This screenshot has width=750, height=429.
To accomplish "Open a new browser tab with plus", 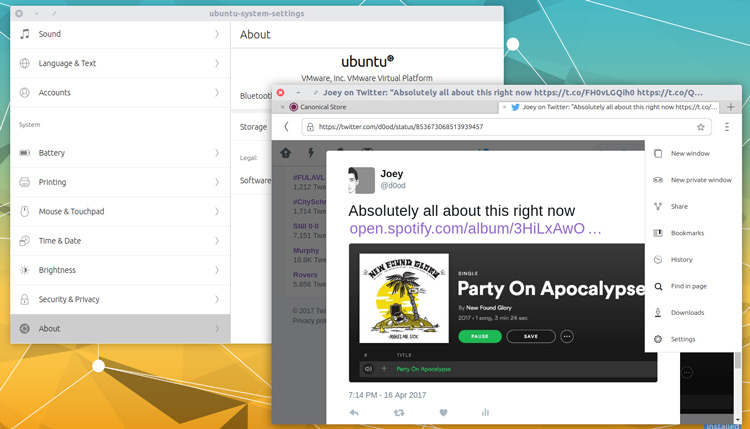I will point(730,107).
